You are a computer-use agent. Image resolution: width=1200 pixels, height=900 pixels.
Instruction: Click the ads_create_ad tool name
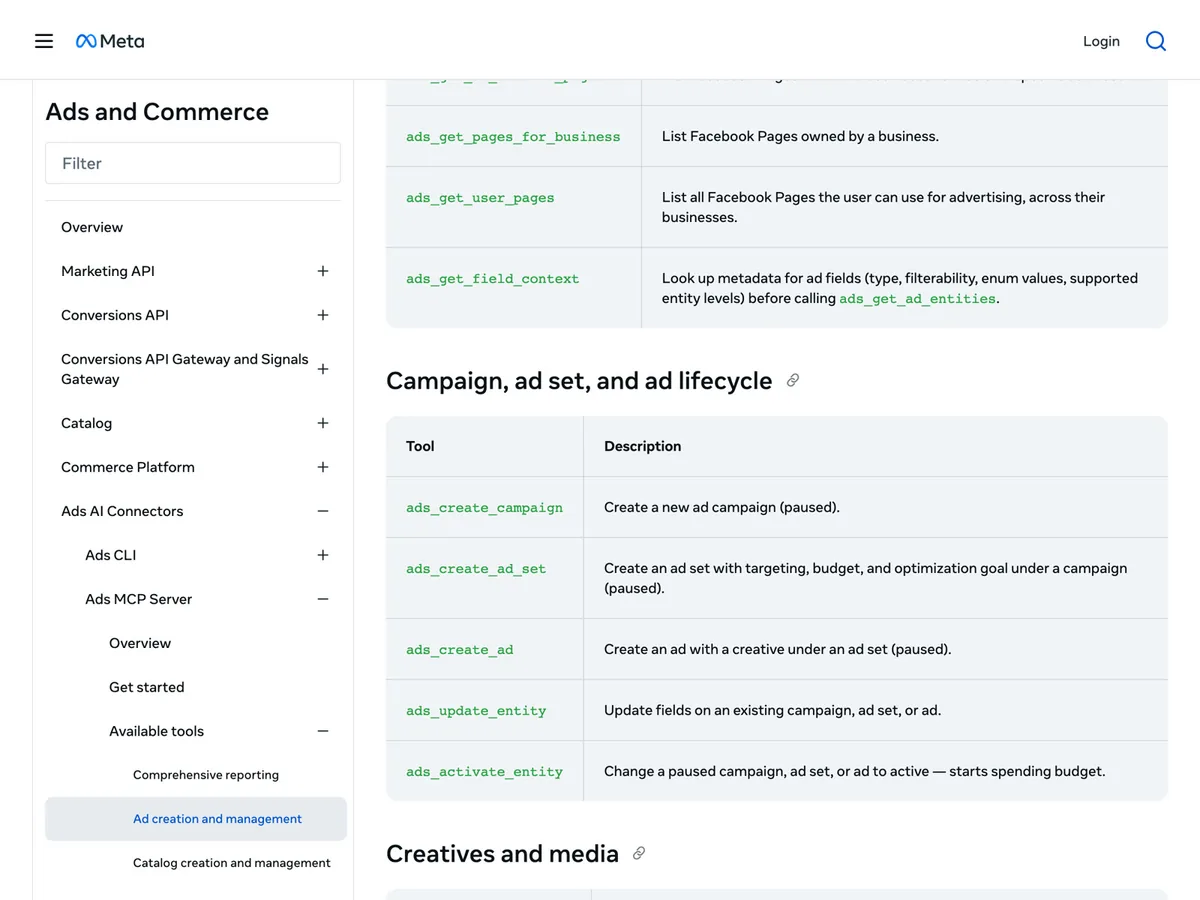click(460, 650)
